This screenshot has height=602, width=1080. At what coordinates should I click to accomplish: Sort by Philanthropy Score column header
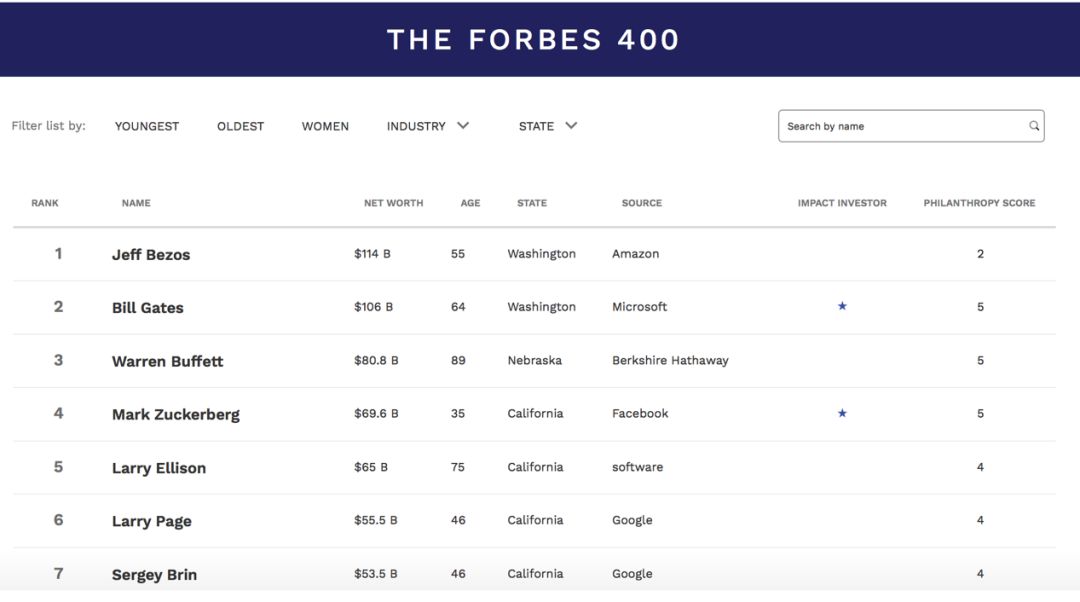(x=979, y=203)
